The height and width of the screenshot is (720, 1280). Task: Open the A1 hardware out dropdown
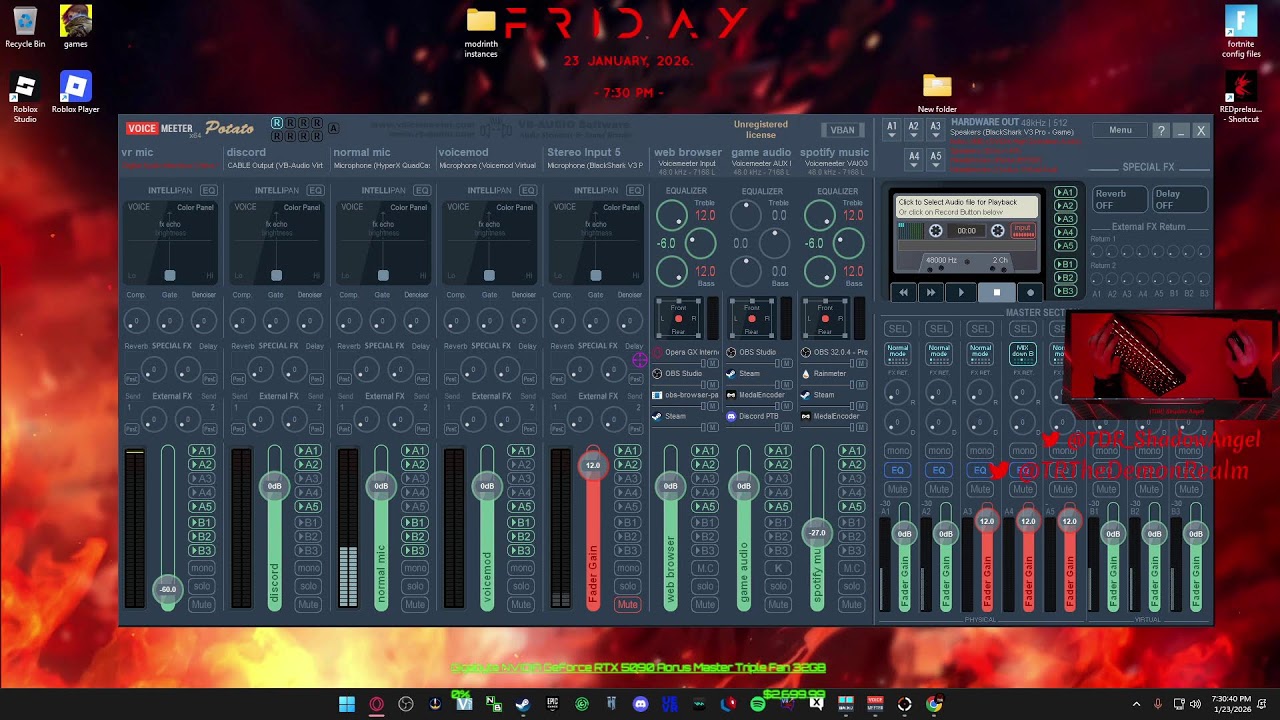(891, 129)
